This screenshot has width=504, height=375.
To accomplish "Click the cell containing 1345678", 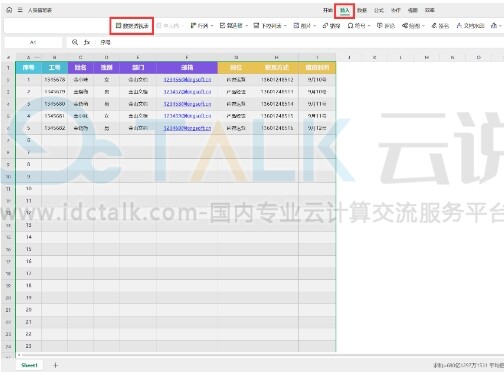I will (55, 80).
